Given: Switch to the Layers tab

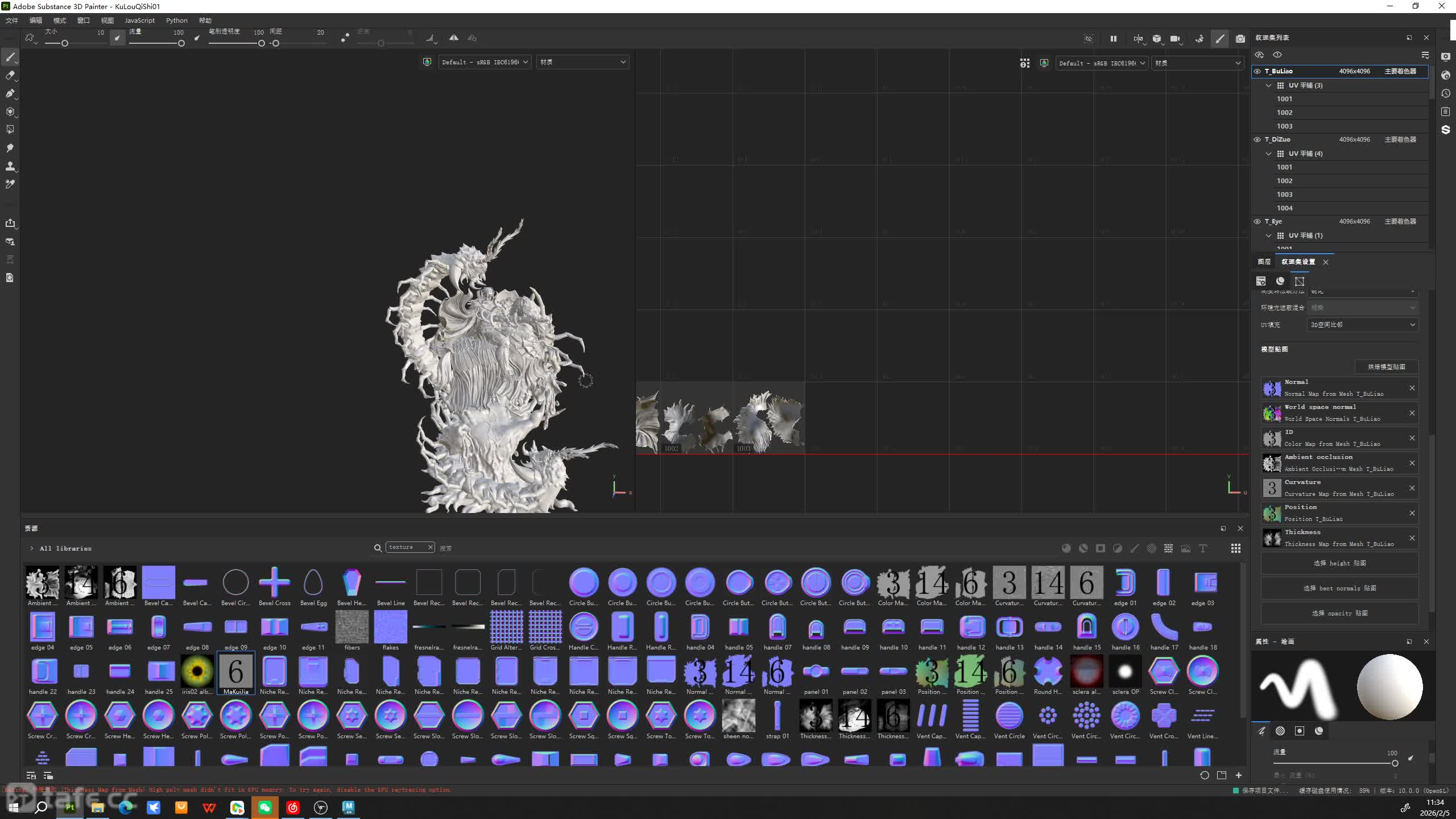Looking at the screenshot, I should 1264,262.
